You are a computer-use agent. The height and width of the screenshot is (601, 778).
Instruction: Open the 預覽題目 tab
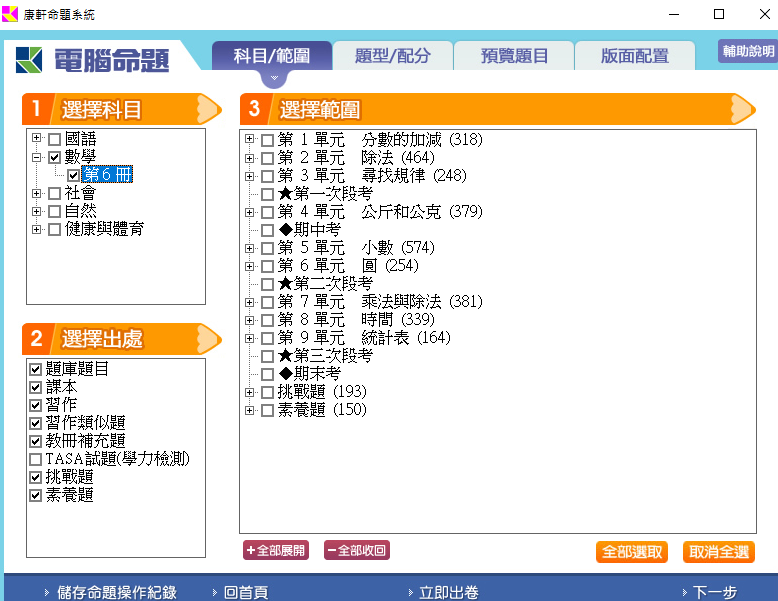[x=514, y=56]
